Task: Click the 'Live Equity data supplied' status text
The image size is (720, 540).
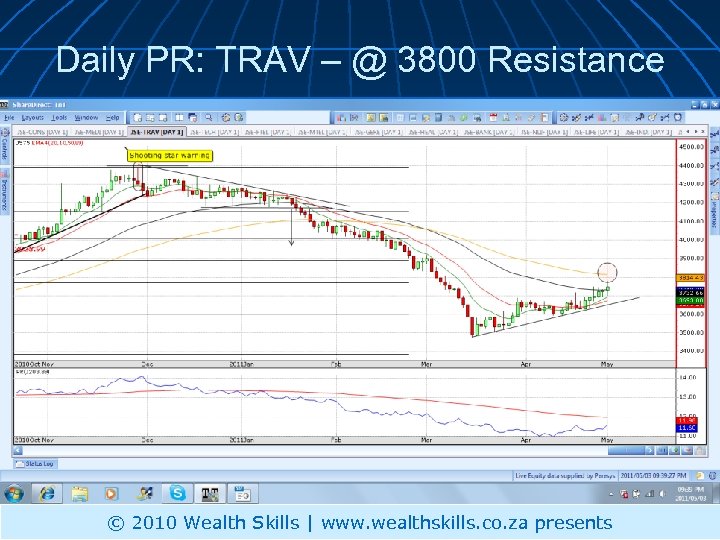Action: 565,476
